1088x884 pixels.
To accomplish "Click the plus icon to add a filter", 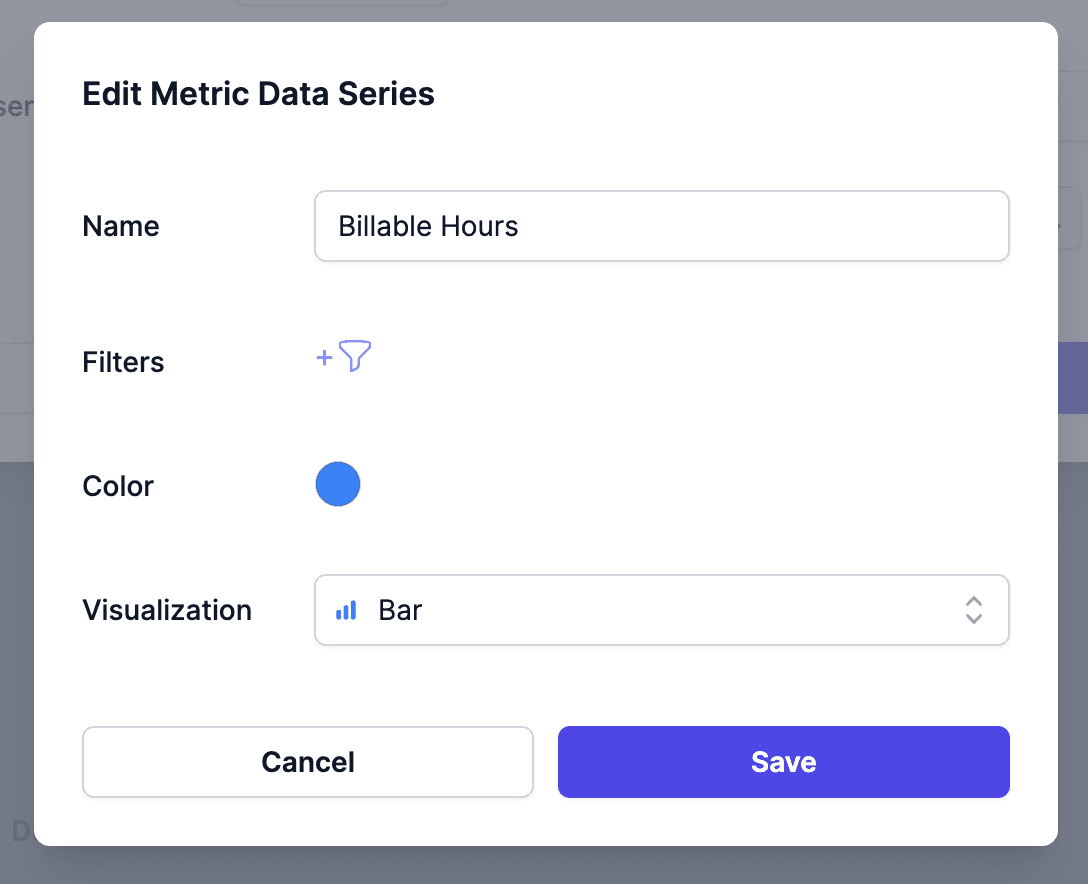I will (324, 357).
